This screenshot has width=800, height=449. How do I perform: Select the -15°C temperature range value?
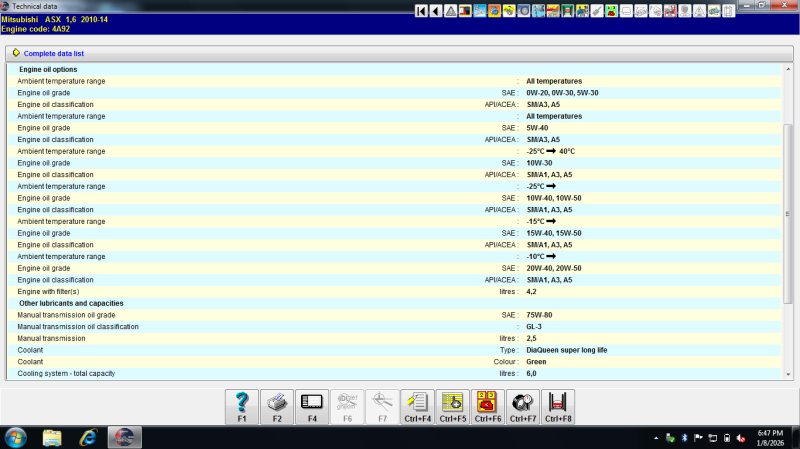coord(541,221)
